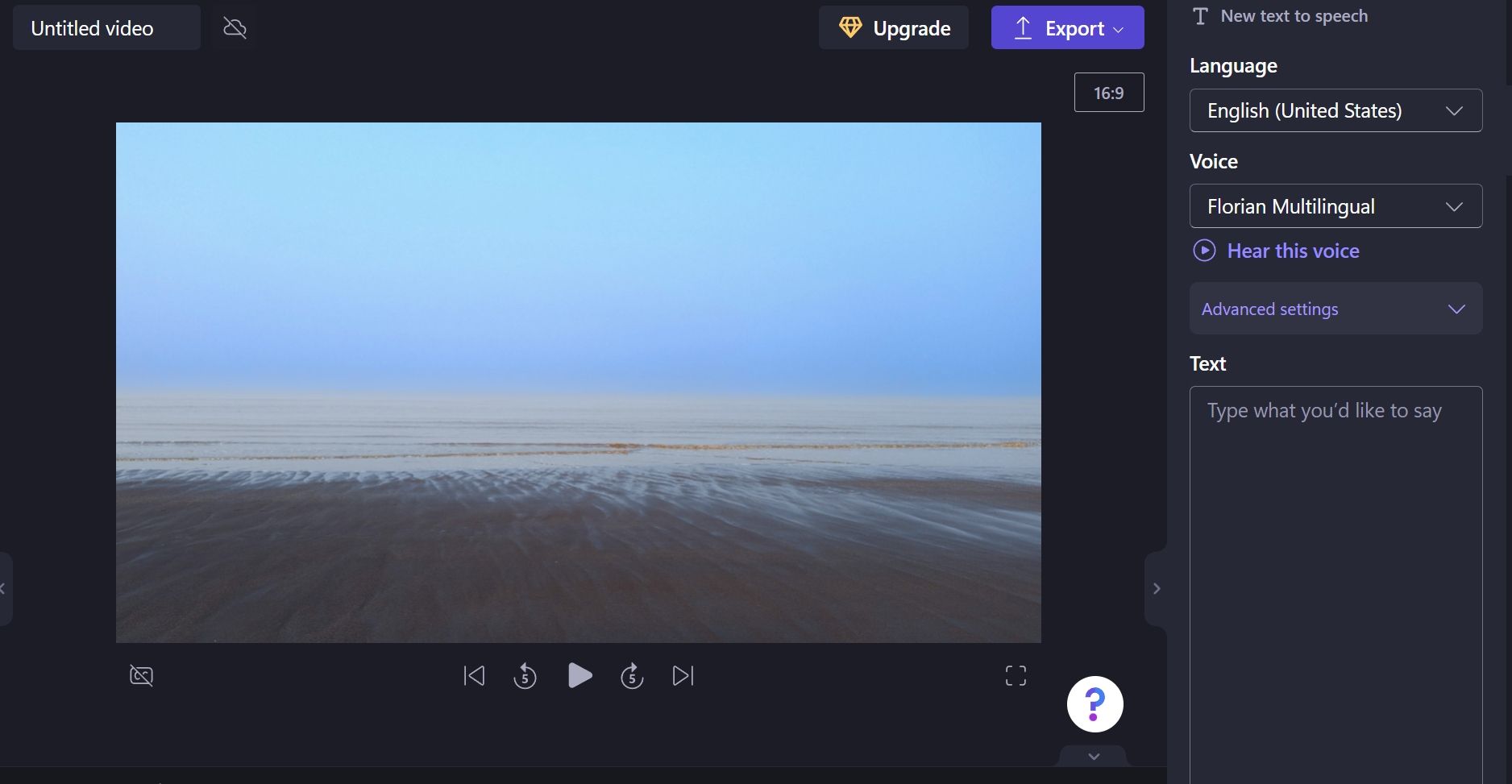Open the Voice selection dropdown

[1335, 205]
